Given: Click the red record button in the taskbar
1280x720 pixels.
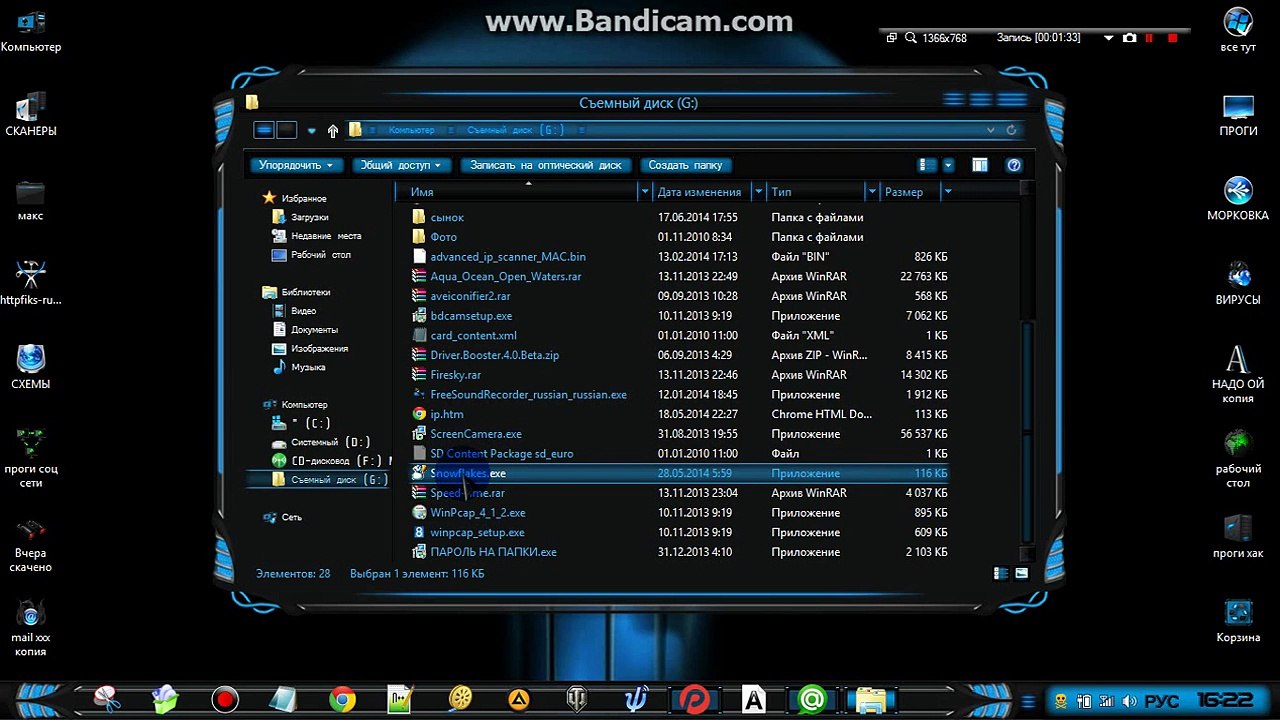Looking at the screenshot, I should pos(225,699).
